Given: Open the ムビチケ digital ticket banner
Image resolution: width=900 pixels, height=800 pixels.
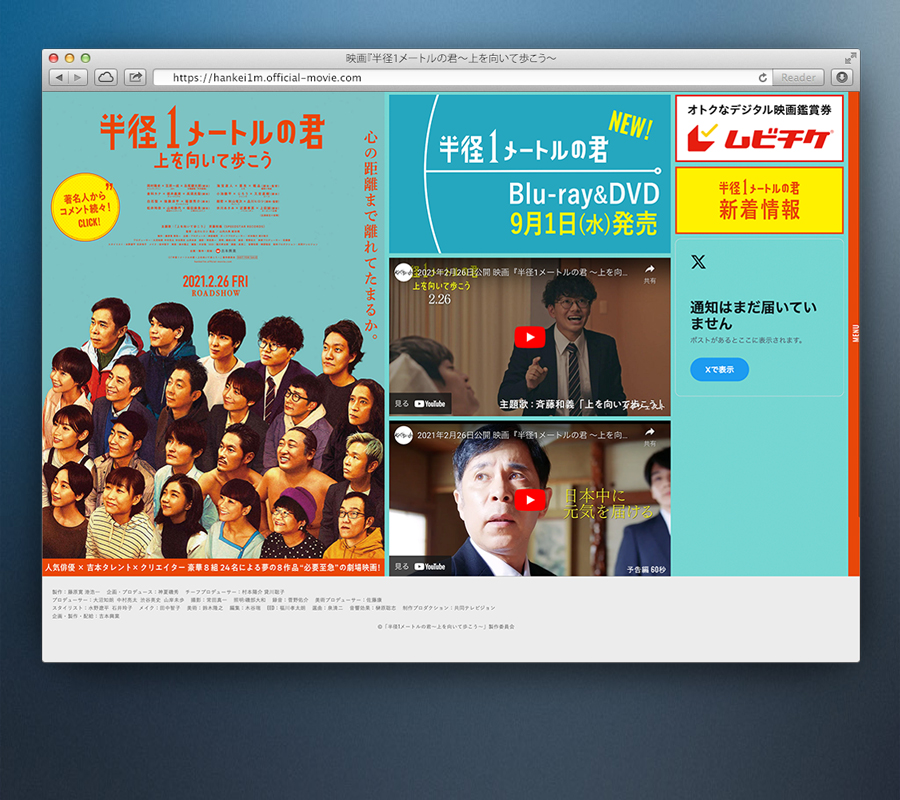Looking at the screenshot, I should tap(759, 128).
